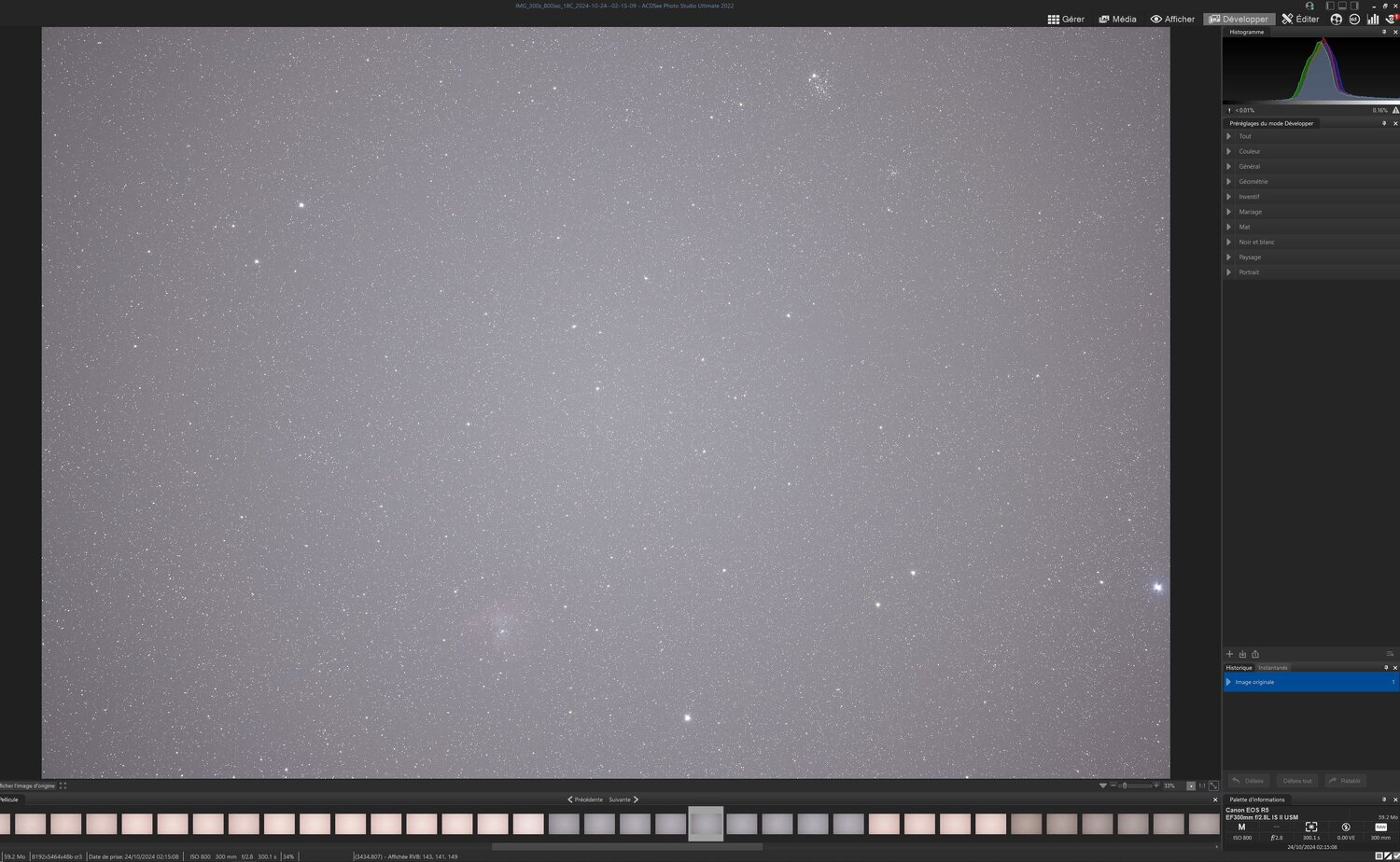Close the Histogramme panel
Screen dimensions: 1400x862
(1395, 32)
